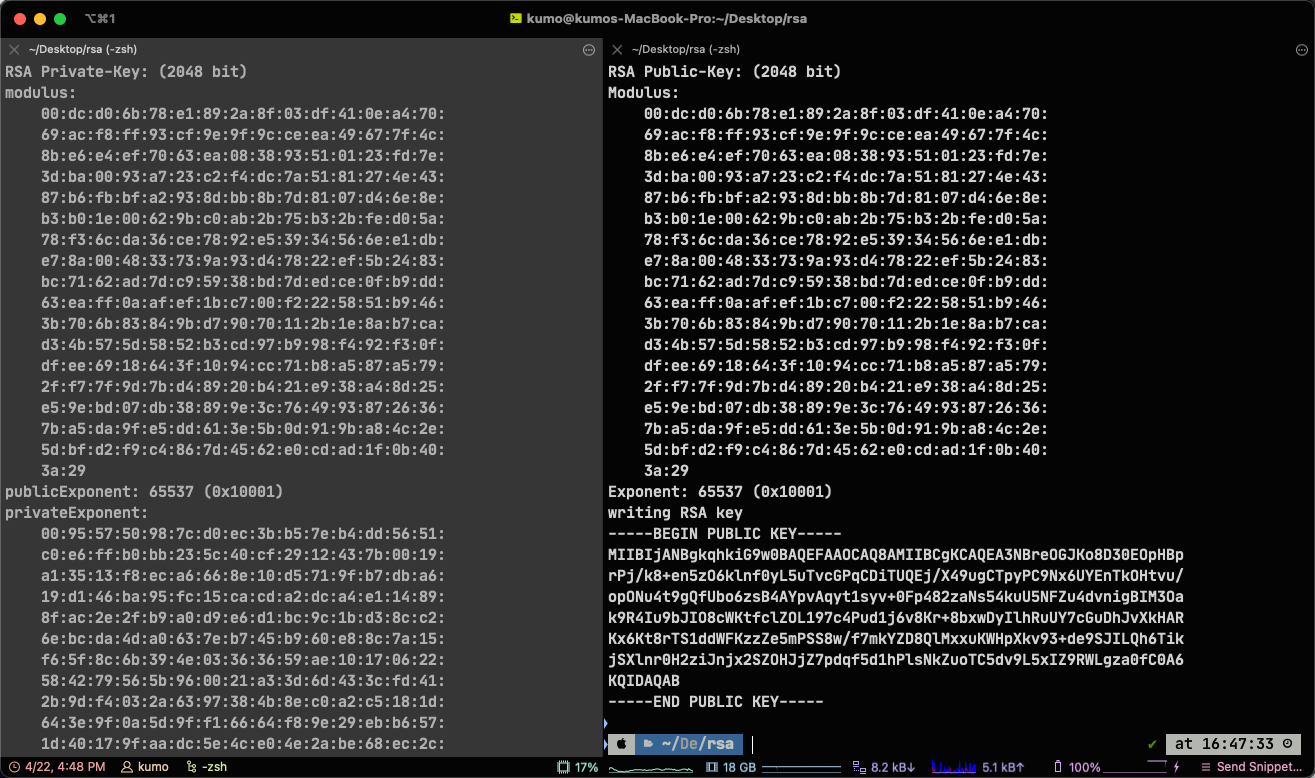Click the network throughput graph
Screen dimensions: 1315x778
coord(953,767)
